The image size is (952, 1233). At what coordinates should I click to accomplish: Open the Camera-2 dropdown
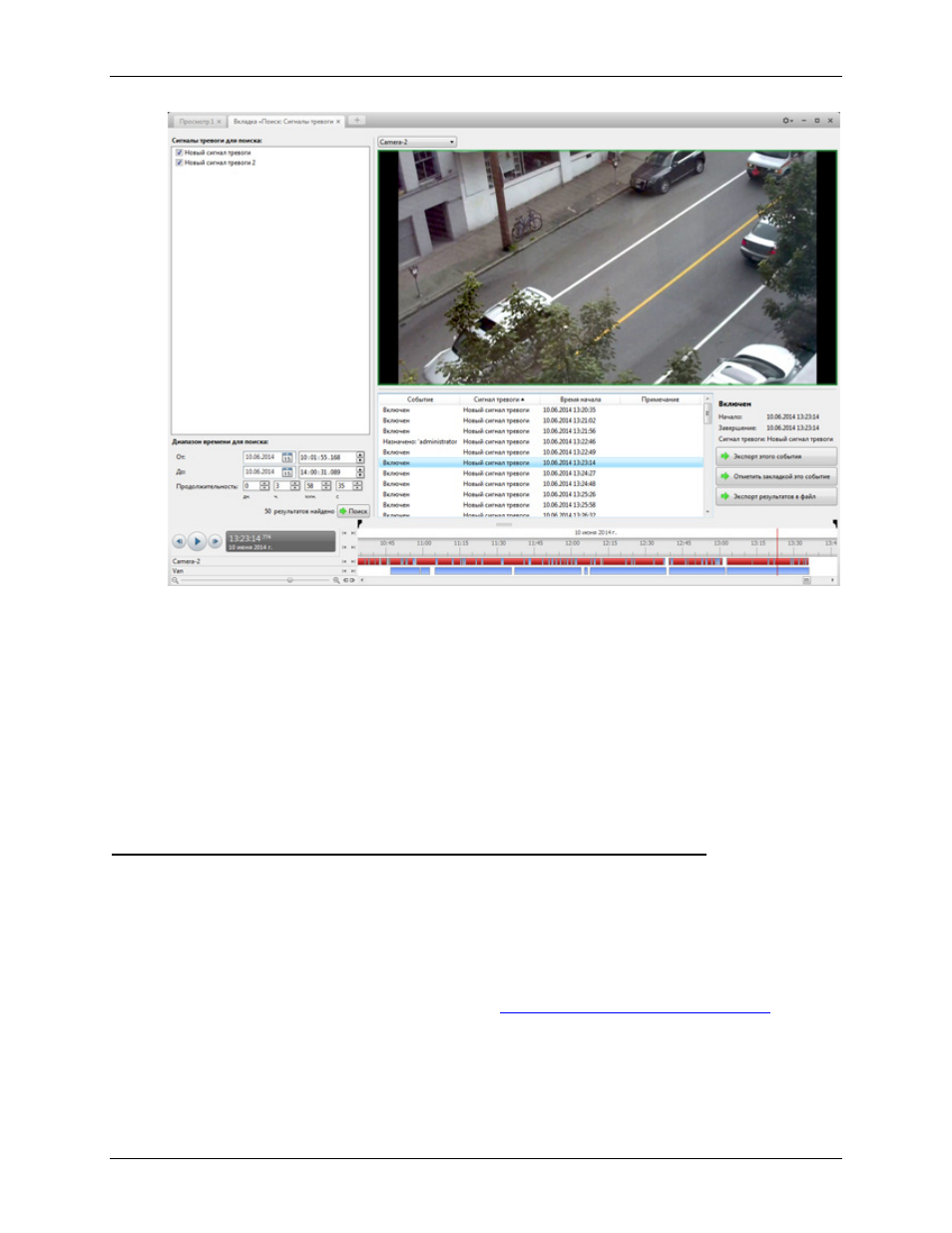point(417,142)
